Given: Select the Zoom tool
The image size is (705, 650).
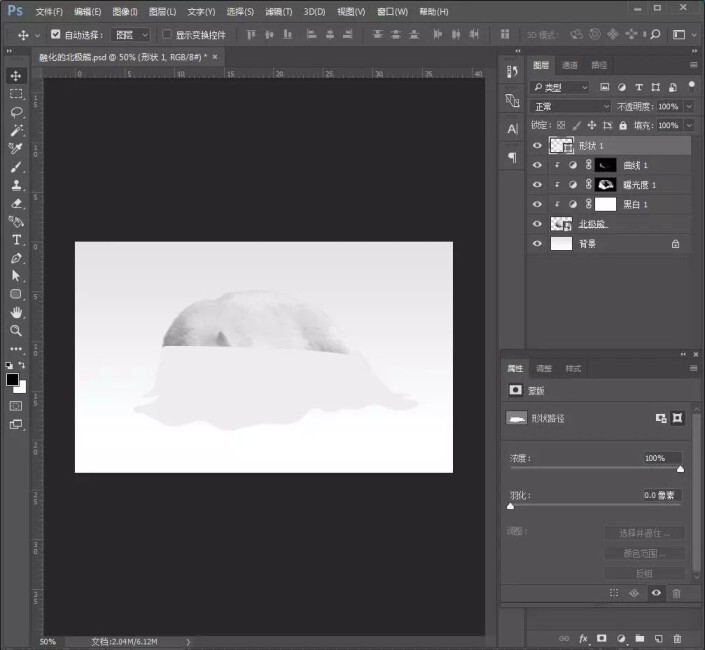Looking at the screenshot, I should [16, 330].
